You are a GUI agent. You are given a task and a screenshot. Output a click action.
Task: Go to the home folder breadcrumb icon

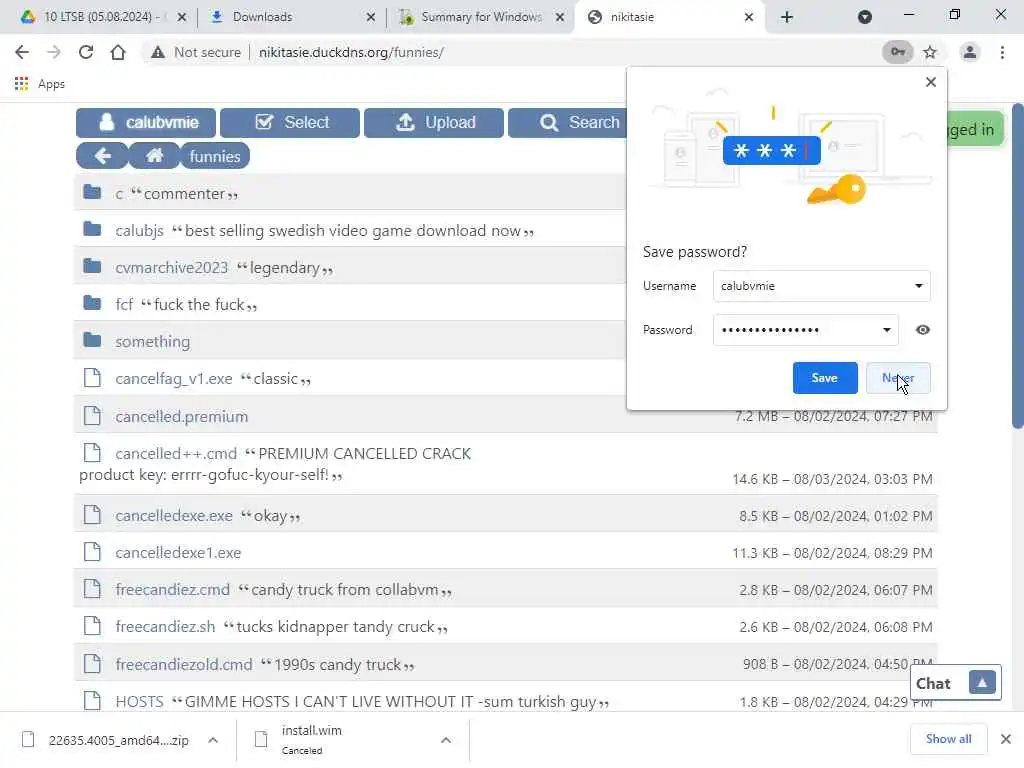tap(154, 156)
